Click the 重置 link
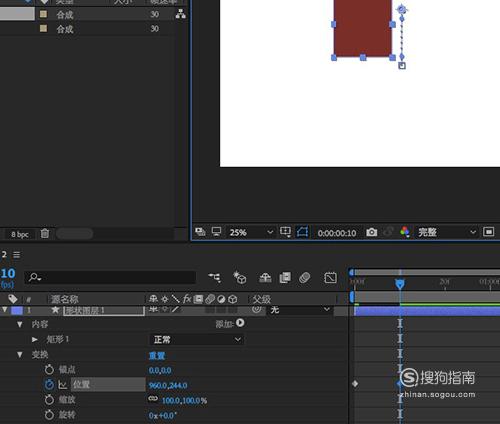The width and height of the screenshot is (500, 424). tap(157, 355)
